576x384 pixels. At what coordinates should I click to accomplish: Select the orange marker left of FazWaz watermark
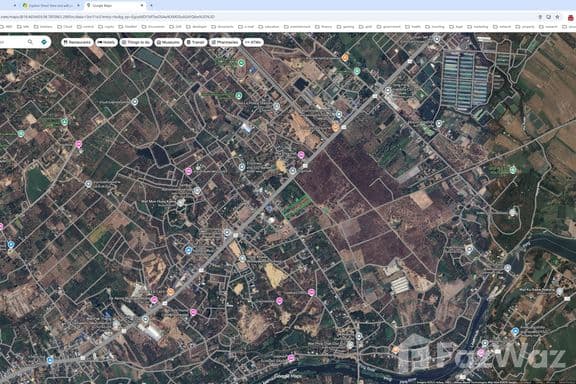click(395, 349)
